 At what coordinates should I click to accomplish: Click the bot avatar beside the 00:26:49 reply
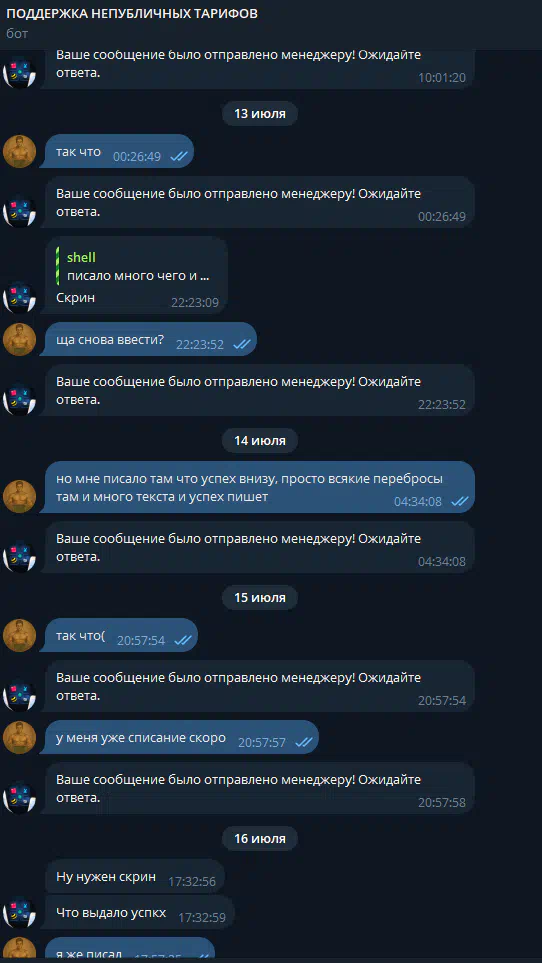20,212
